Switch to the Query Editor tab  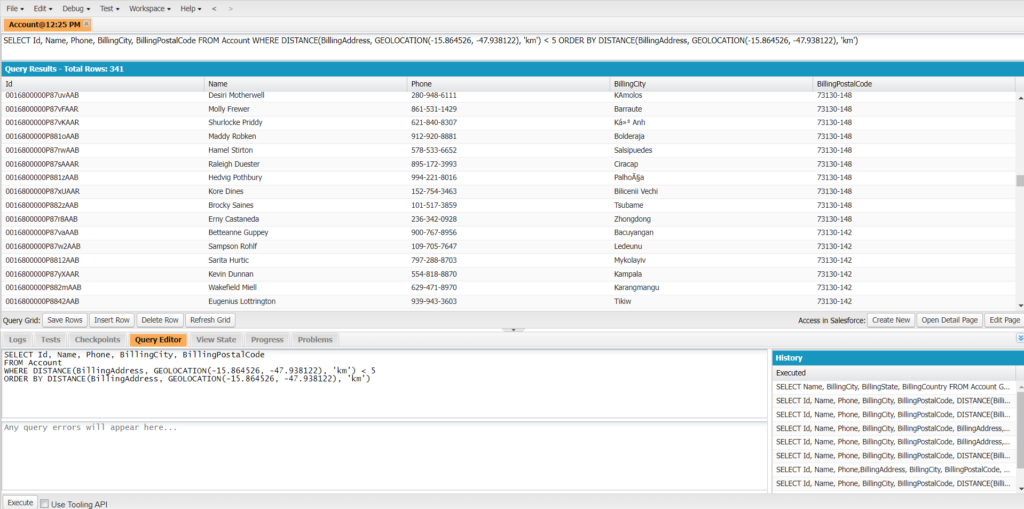tap(159, 340)
